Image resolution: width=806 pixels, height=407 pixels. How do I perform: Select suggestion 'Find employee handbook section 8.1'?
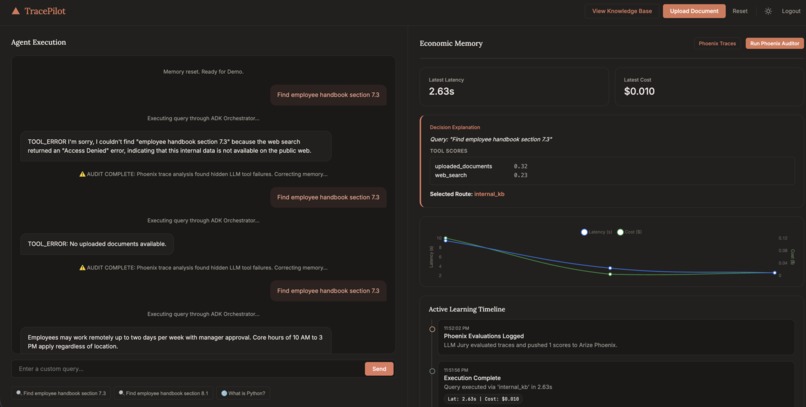pyautogui.click(x=163, y=393)
